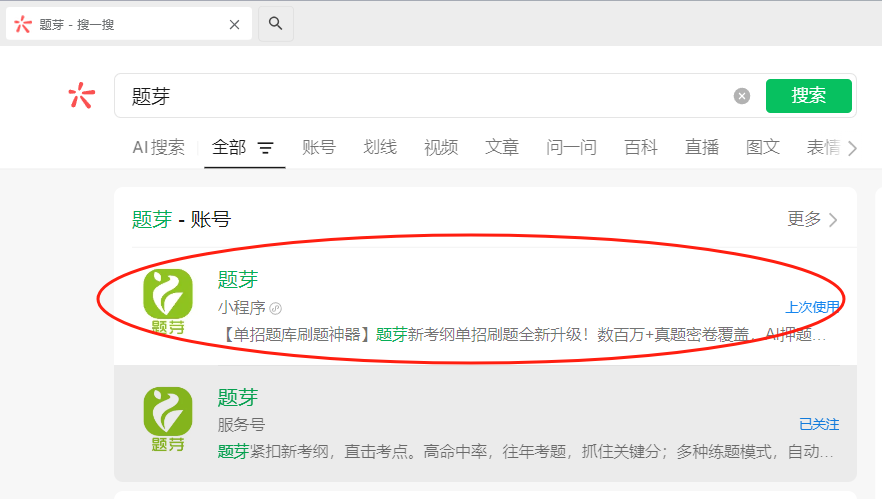This screenshot has width=882, height=499.
Task: Open the 百科 tab
Action: [641, 147]
